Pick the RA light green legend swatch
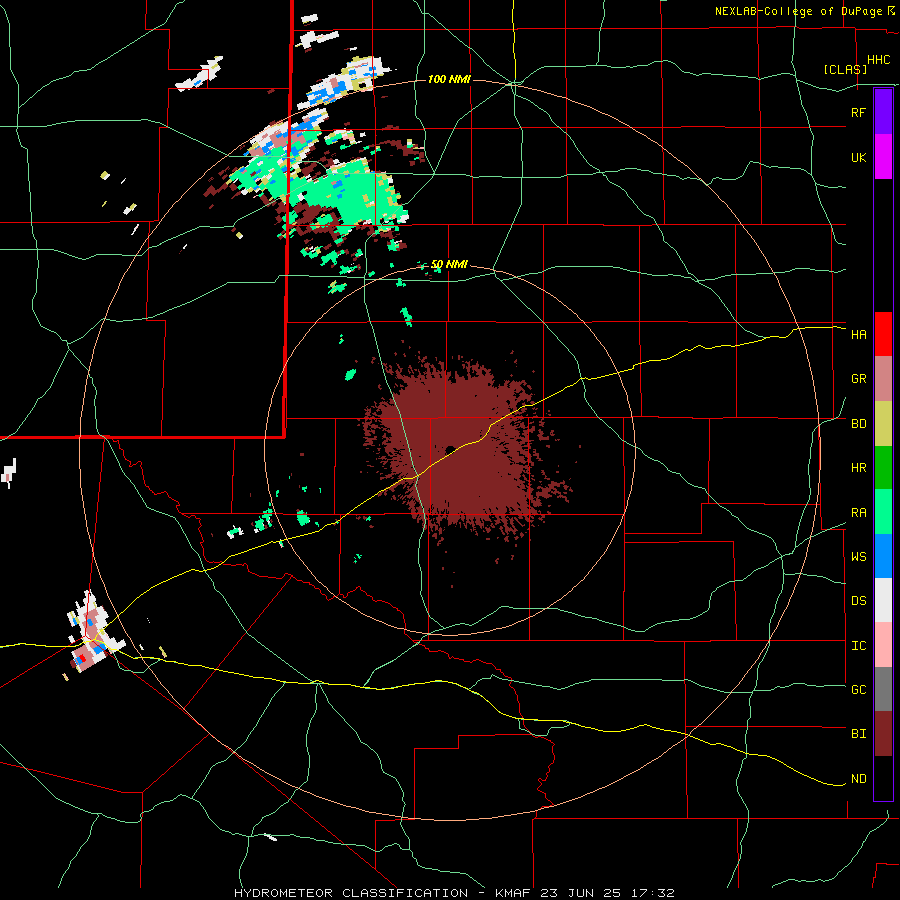 [883, 512]
